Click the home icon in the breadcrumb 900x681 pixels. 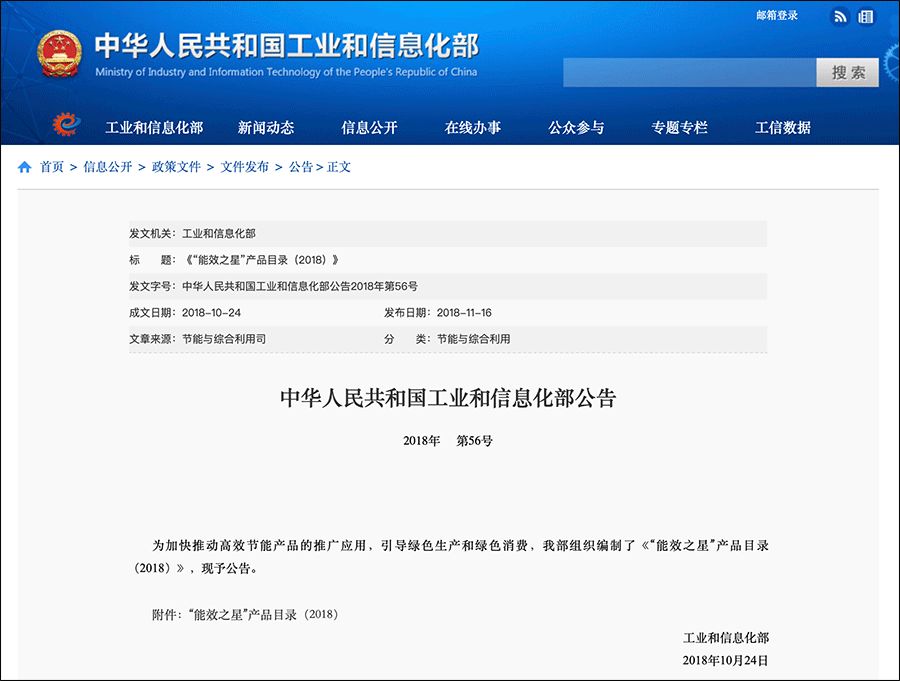tap(22, 167)
